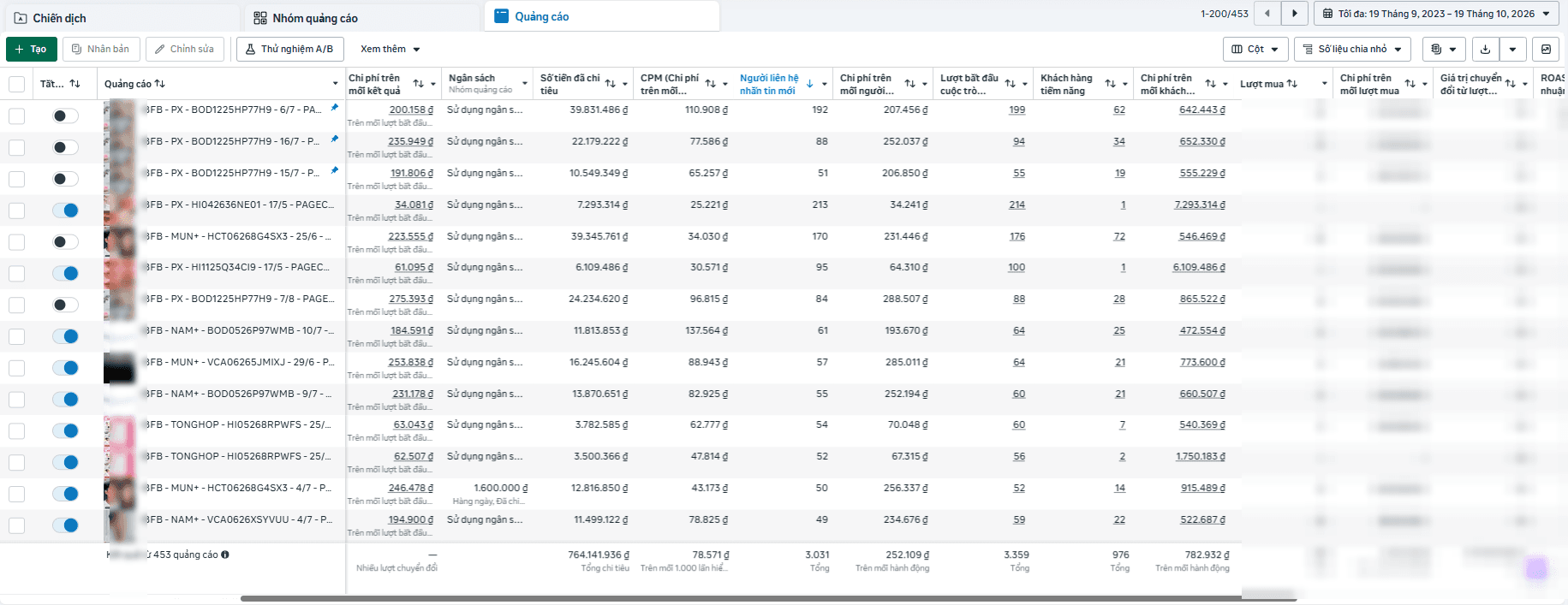Sort by the Tất... status column arrows
This screenshot has height=605, width=1568.
(x=75, y=84)
